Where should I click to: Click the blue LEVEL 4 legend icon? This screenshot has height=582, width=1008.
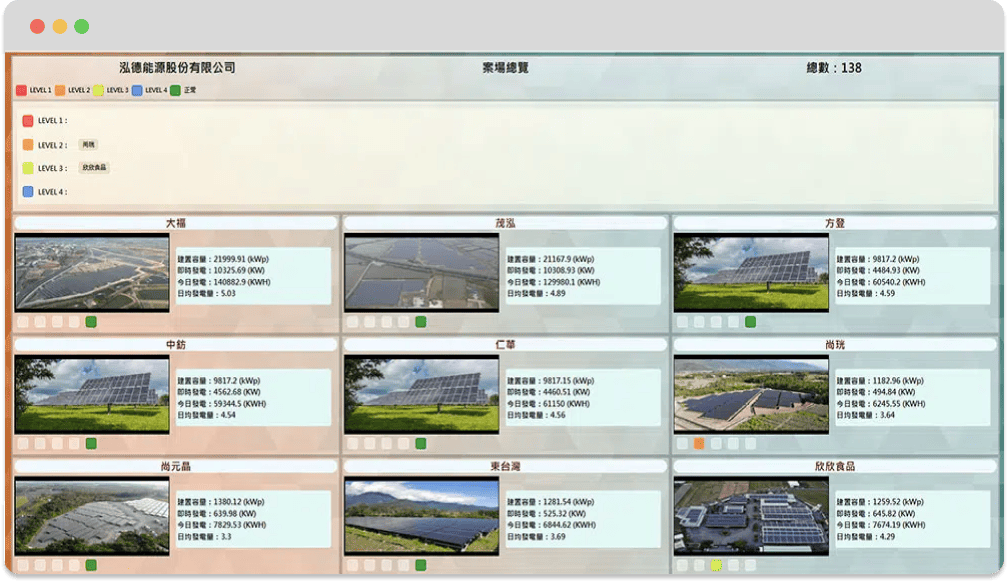point(138,90)
